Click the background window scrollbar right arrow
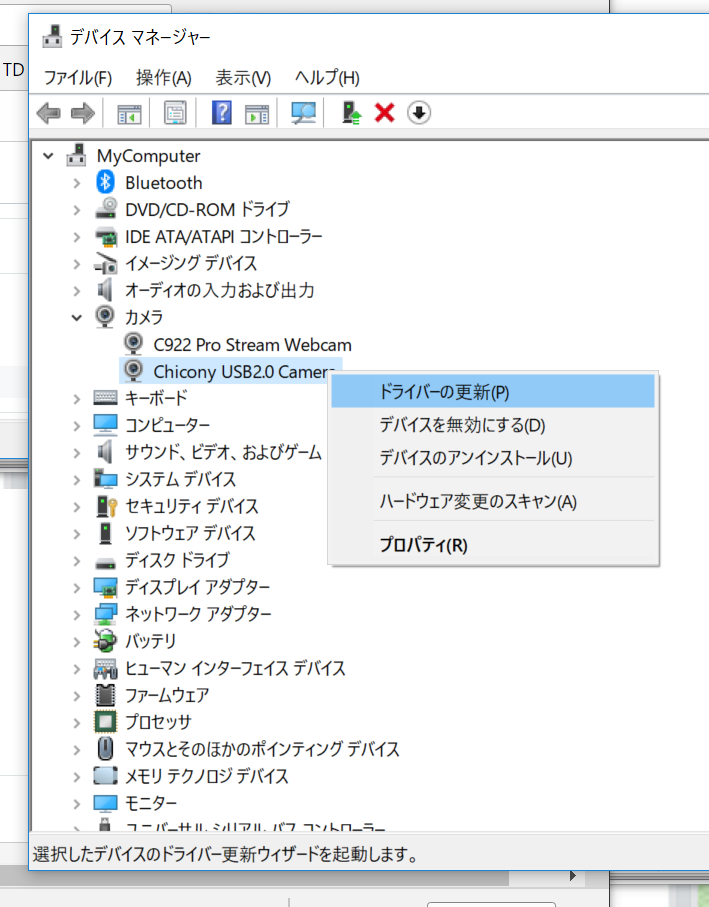709x907 pixels. pos(573,876)
